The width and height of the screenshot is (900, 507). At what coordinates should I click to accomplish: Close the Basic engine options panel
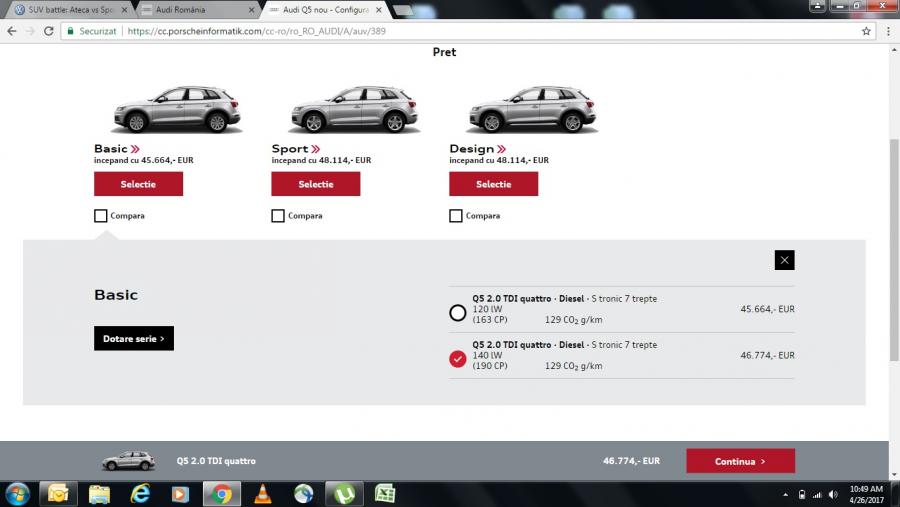click(x=784, y=260)
